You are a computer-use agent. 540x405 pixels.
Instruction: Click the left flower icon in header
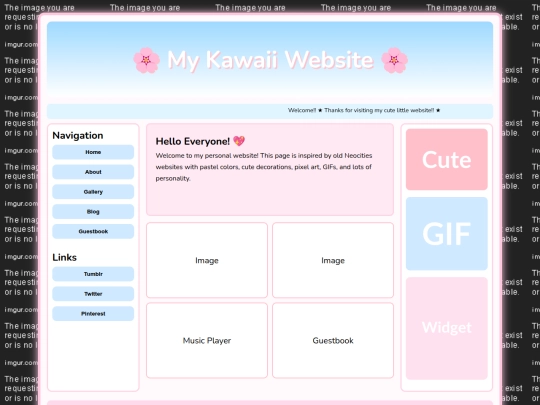click(x=147, y=60)
